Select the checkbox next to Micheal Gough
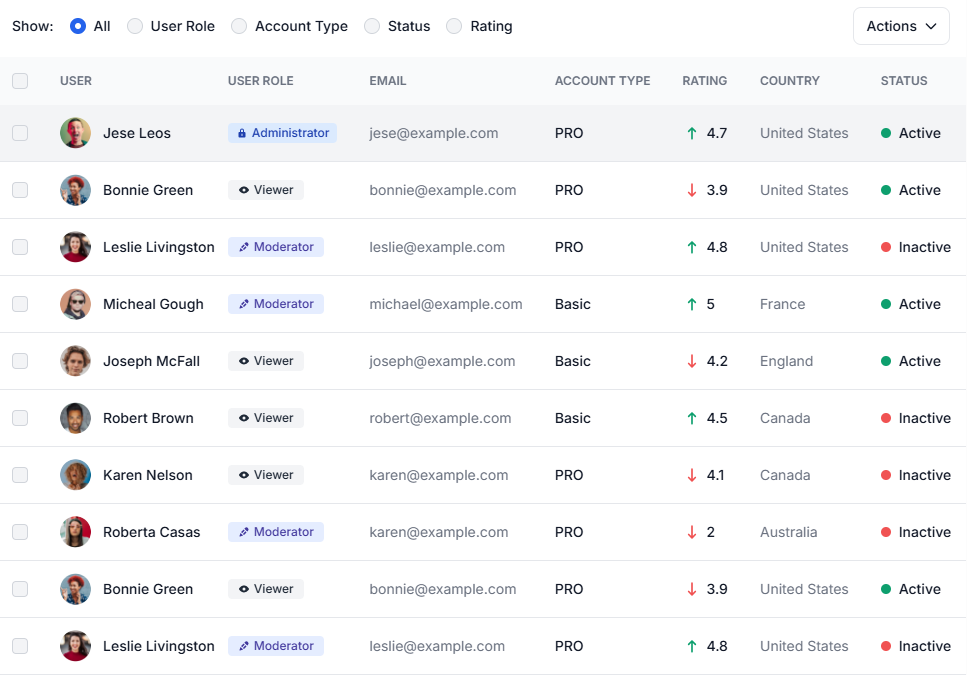967x675 pixels. coord(20,304)
